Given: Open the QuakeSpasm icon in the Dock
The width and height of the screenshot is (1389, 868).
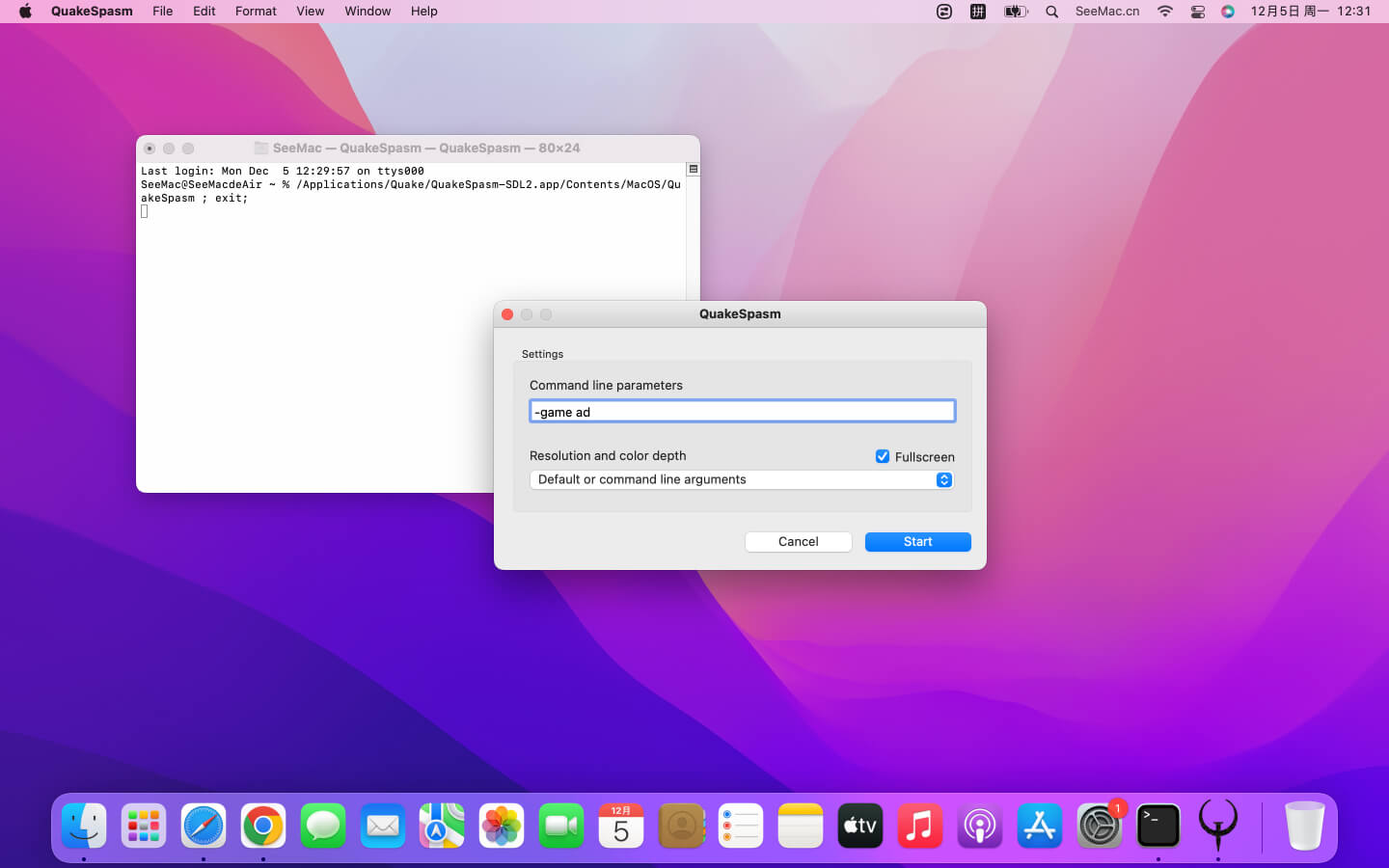Looking at the screenshot, I should coord(1217,826).
